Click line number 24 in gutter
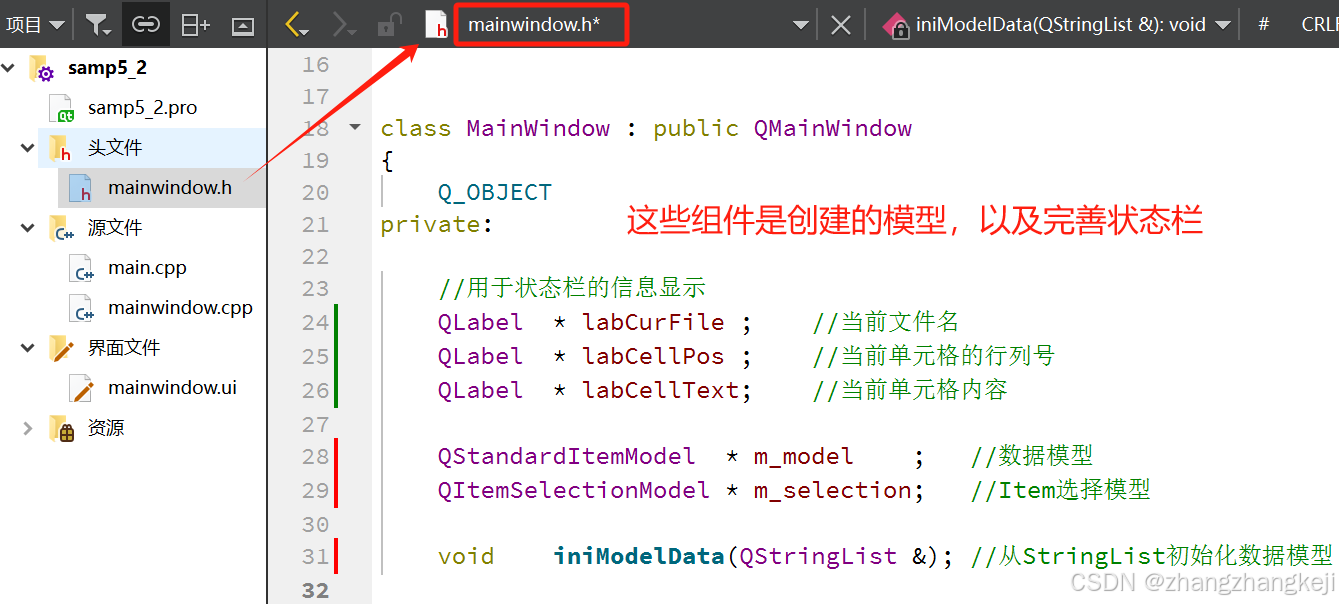Image resolution: width=1339 pixels, height=604 pixels. tap(315, 322)
